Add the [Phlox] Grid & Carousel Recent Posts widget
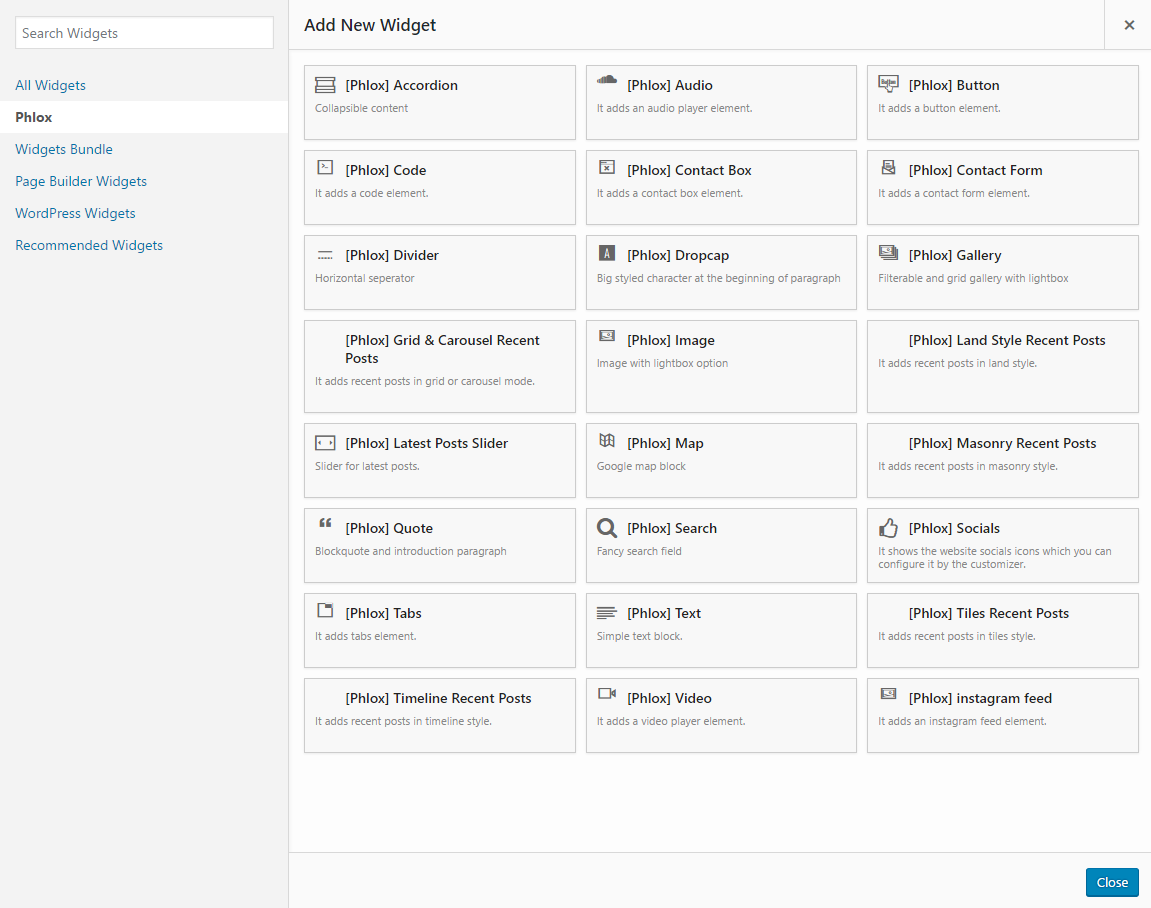 (440, 366)
